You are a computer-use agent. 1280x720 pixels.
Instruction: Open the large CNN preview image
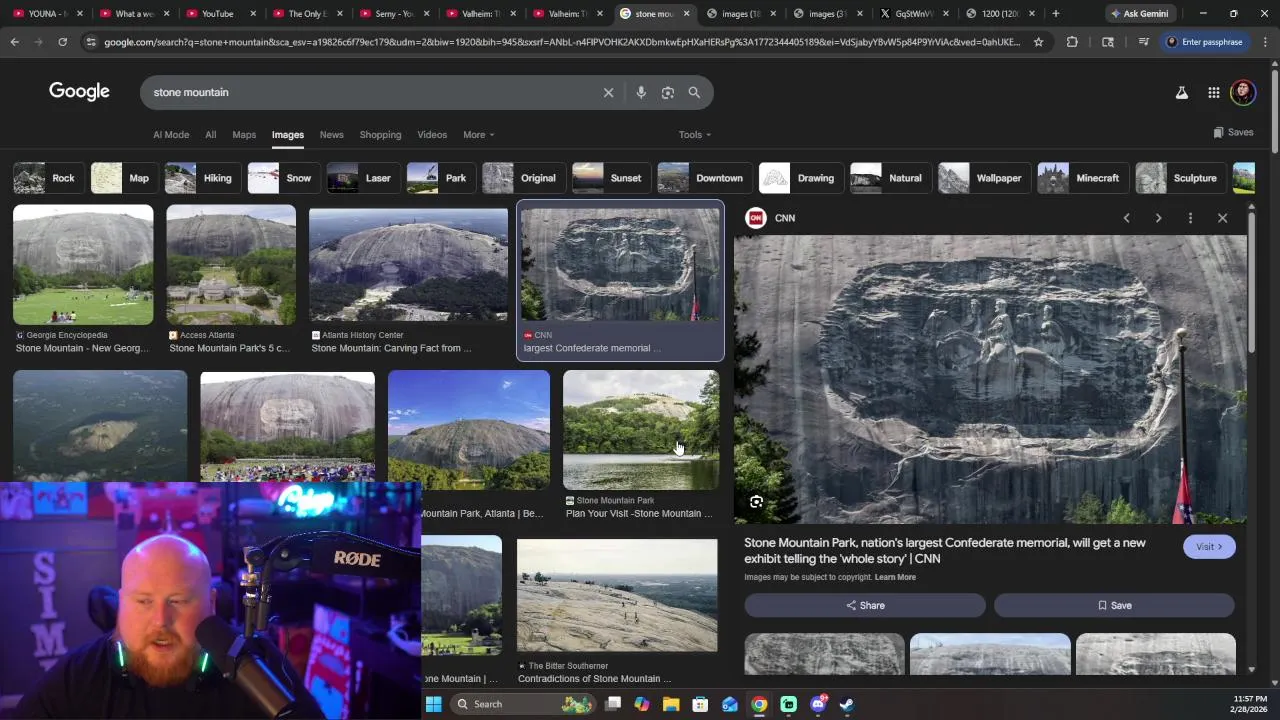(990, 379)
